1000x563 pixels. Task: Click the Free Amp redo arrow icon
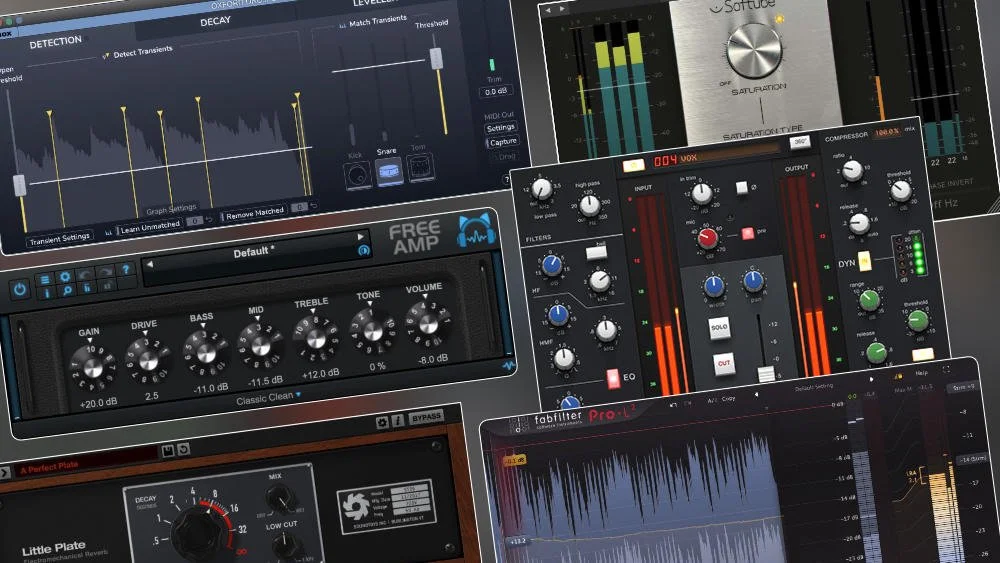pyautogui.click(x=106, y=272)
